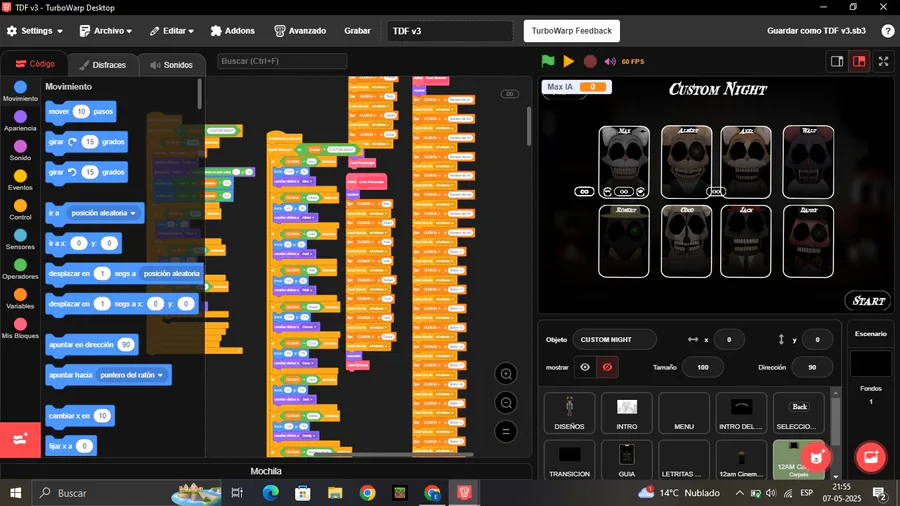
Task: Click the Tamaño value field
Action: point(703,367)
